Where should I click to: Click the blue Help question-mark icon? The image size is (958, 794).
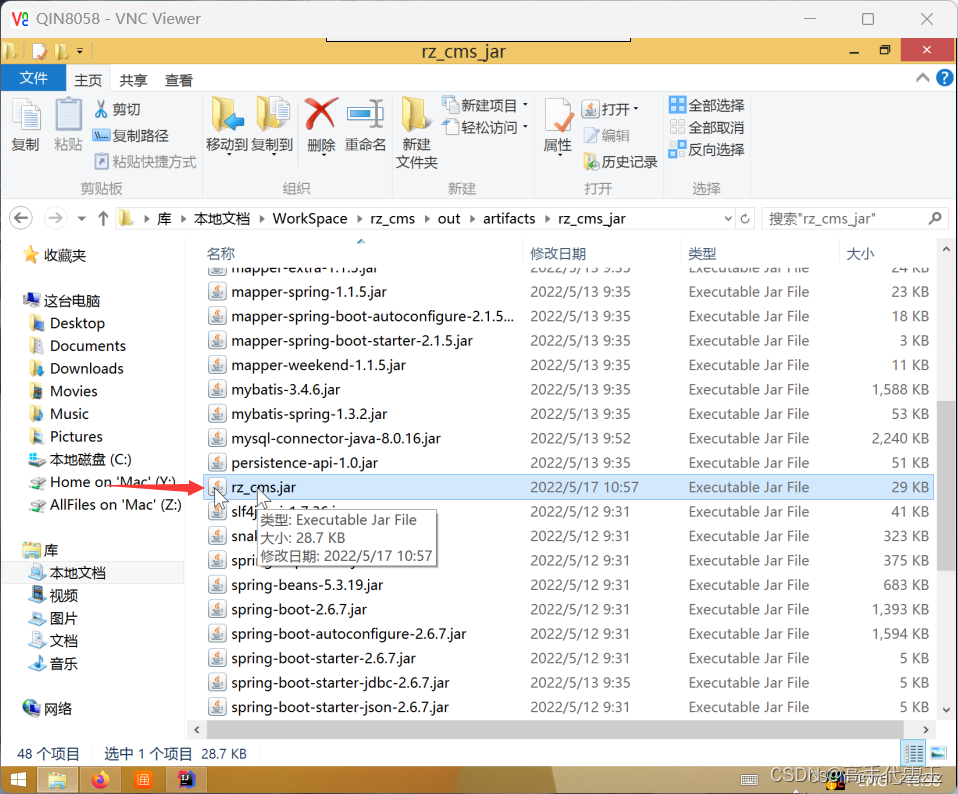point(945,78)
